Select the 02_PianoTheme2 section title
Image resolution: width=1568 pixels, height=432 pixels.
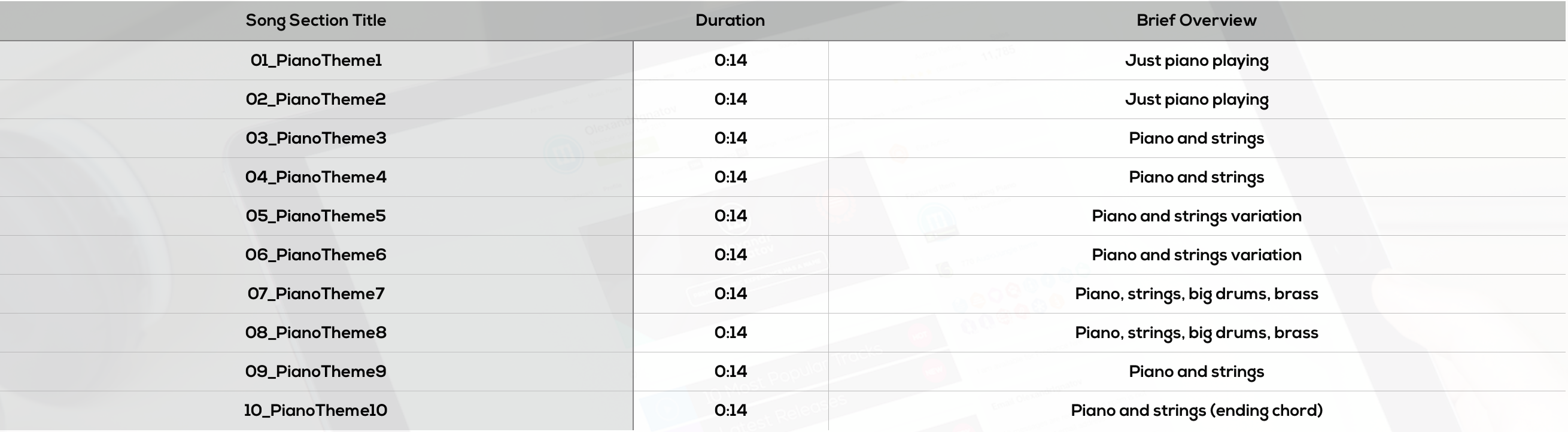[x=316, y=99]
